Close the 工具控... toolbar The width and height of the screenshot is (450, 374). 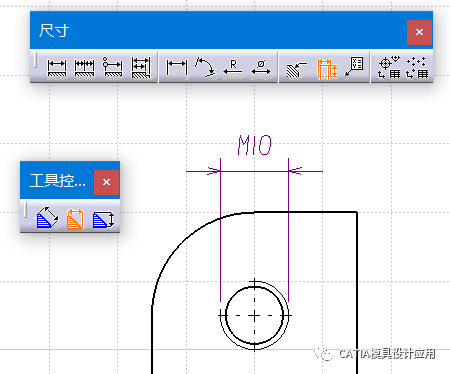106,182
